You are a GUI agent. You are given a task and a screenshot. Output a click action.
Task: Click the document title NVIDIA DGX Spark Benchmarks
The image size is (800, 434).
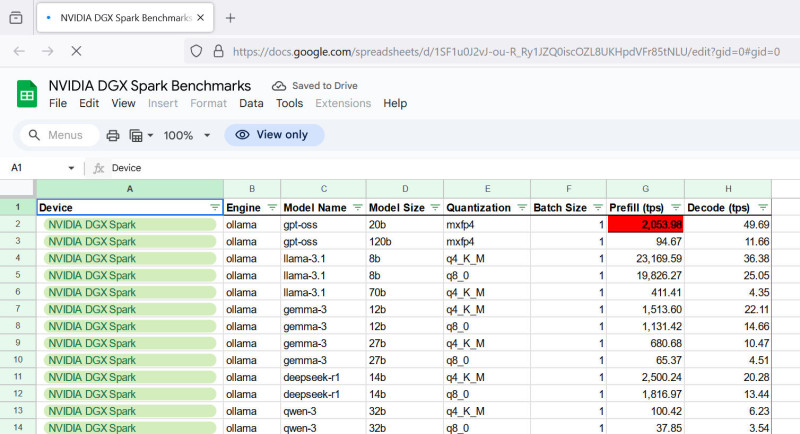pyautogui.click(x=149, y=86)
